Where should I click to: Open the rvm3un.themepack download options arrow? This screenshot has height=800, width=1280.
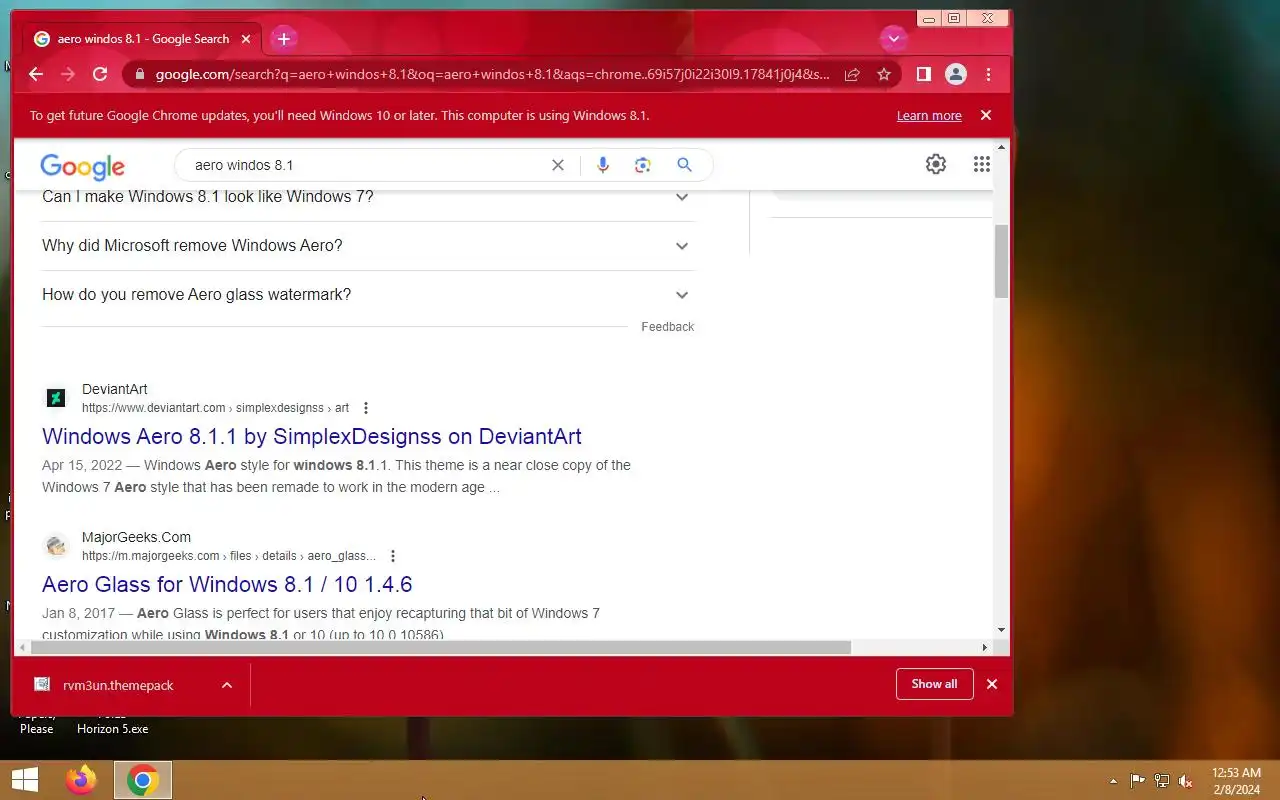tap(227, 685)
